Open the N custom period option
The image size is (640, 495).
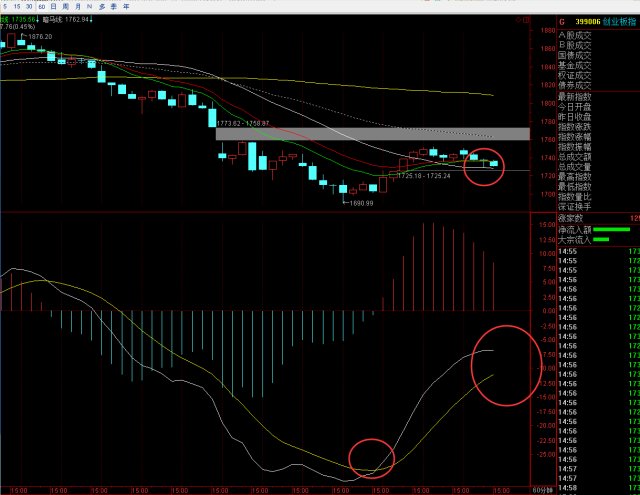87,5
